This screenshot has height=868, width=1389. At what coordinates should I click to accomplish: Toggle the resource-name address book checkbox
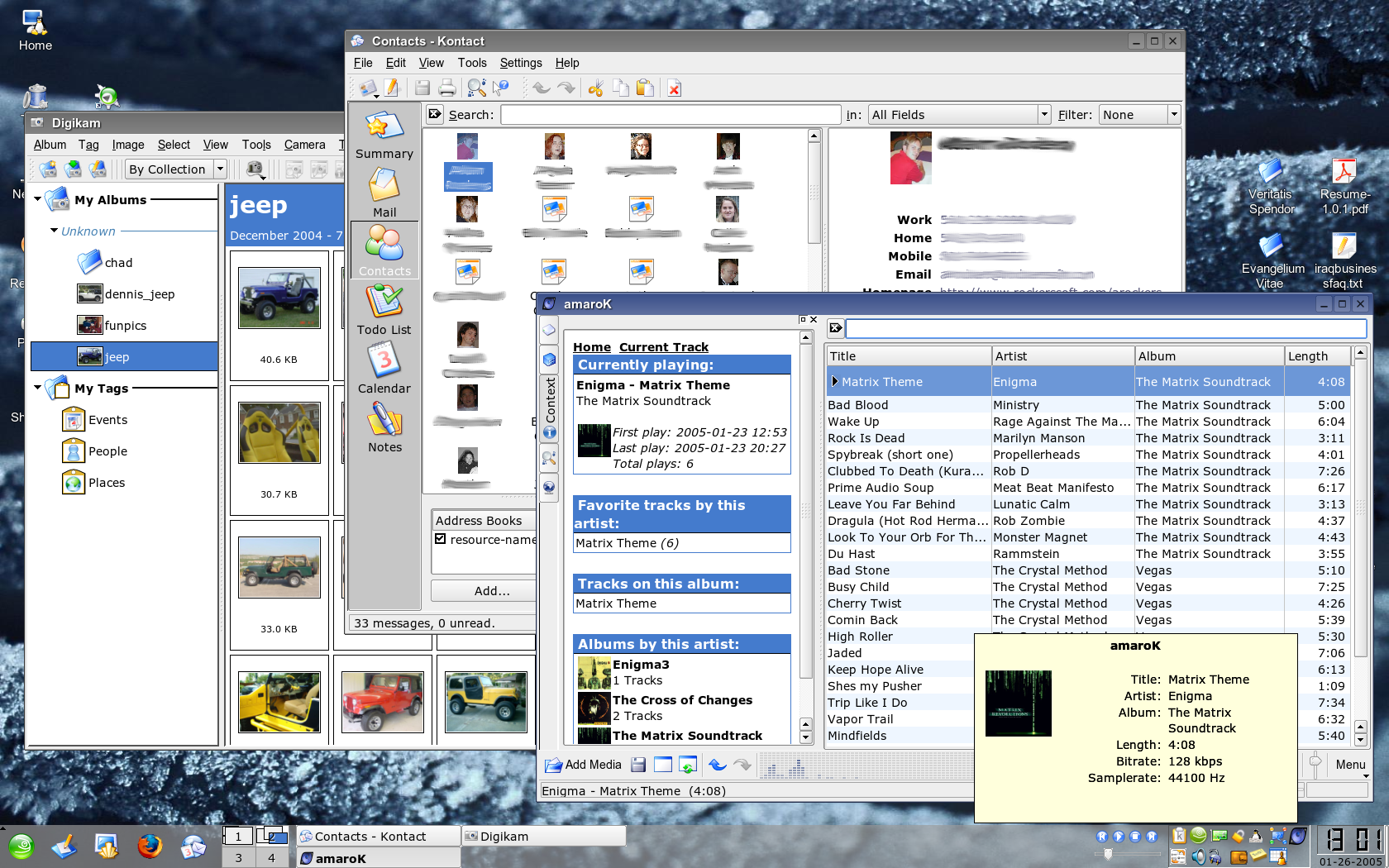pos(441,539)
